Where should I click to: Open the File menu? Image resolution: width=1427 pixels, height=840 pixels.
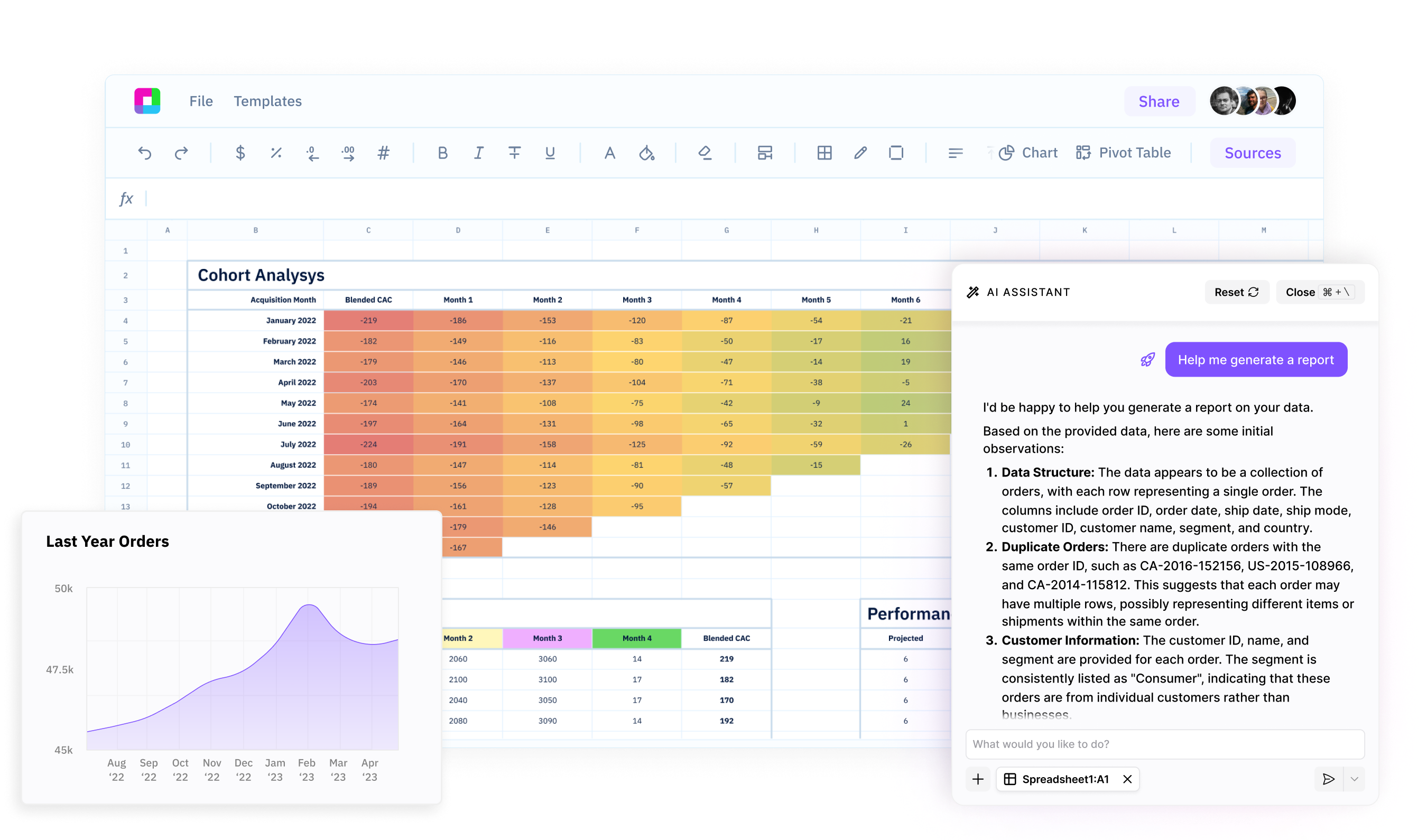(200, 101)
